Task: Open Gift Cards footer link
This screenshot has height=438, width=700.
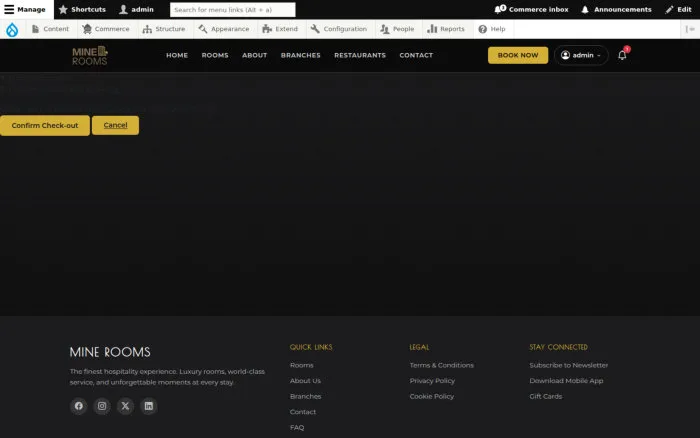Action: click(x=546, y=396)
